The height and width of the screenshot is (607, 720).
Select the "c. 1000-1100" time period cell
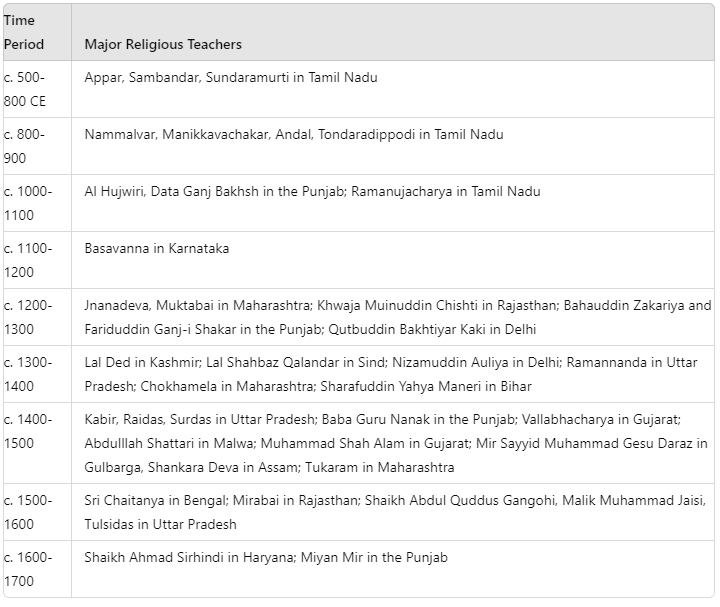point(28,203)
